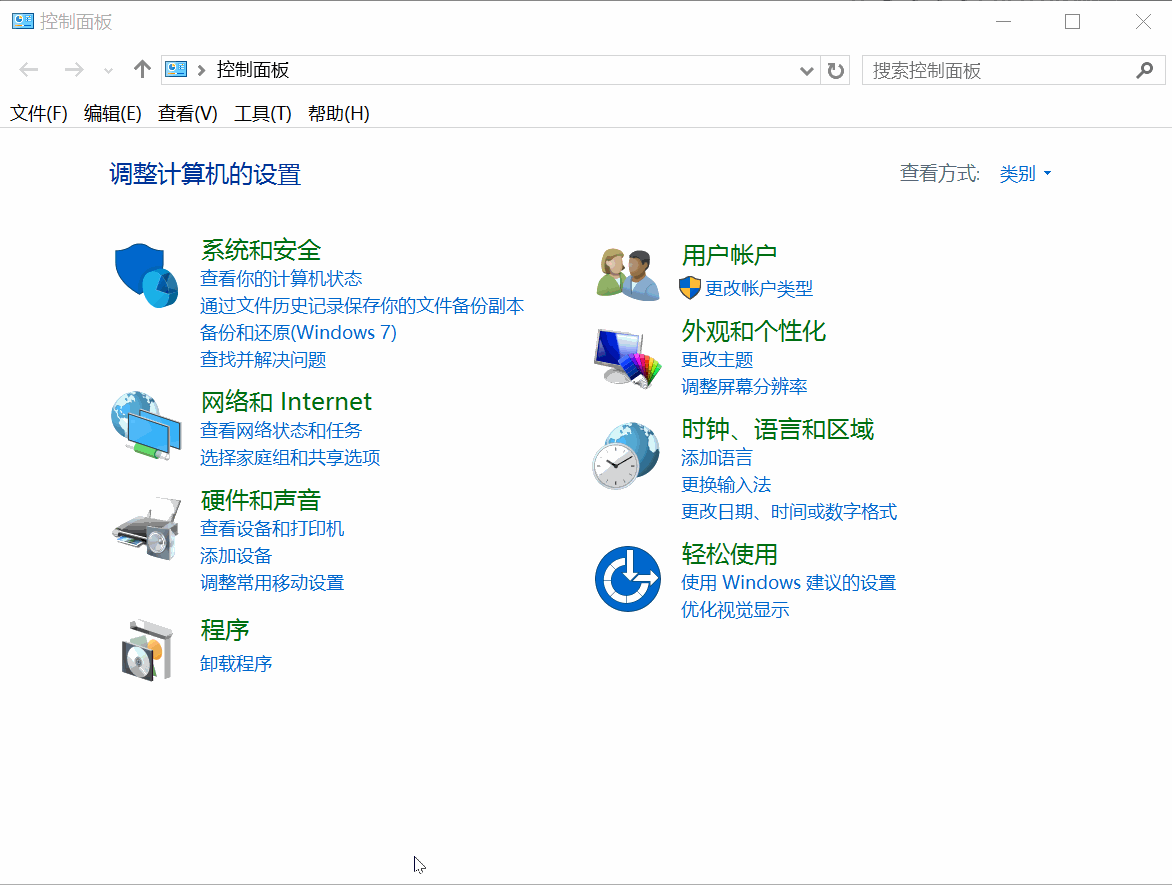This screenshot has height=885, width=1172.
Task: Open 硬件和声音 using the printer icon
Action: click(146, 527)
